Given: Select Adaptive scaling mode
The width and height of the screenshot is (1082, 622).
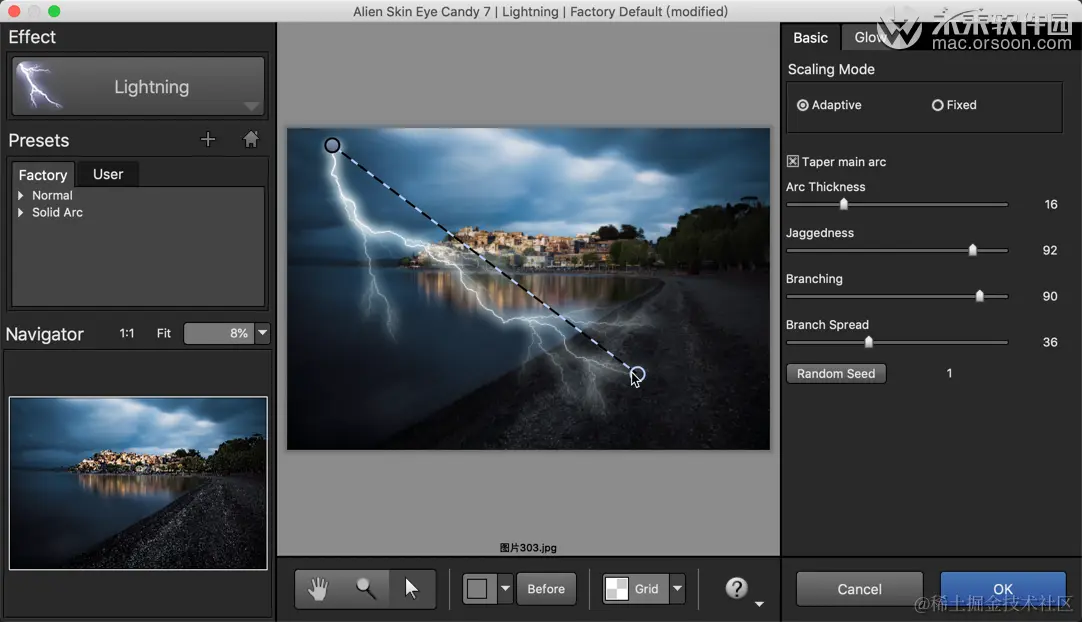Looking at the screenshot, I should (x=829, y=105).
